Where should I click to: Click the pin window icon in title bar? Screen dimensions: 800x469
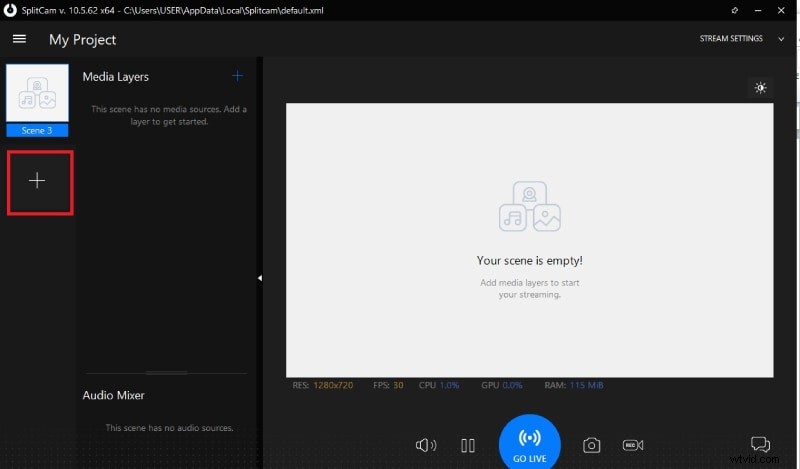(734, 10)
